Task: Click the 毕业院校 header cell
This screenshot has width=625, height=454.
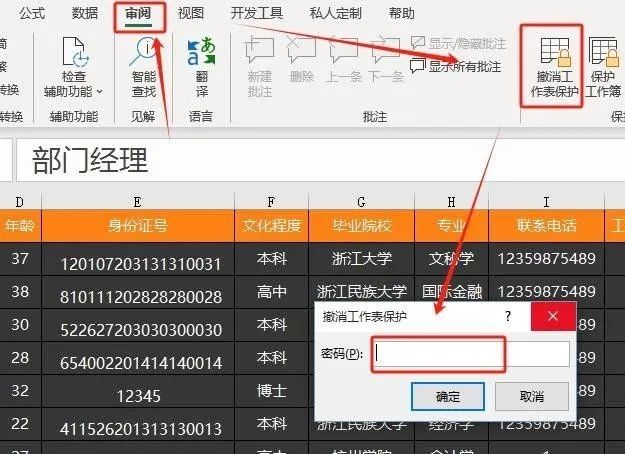Action: (361, 226)
